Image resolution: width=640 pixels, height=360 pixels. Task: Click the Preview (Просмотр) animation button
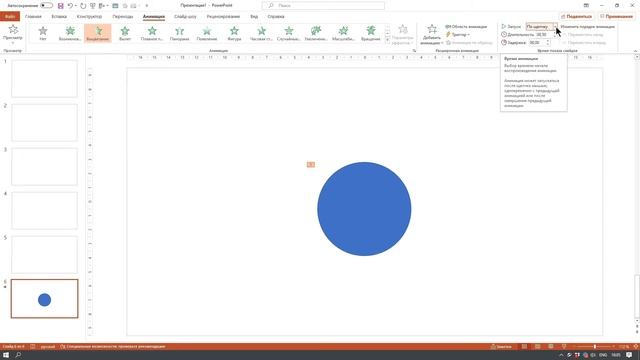13,34
